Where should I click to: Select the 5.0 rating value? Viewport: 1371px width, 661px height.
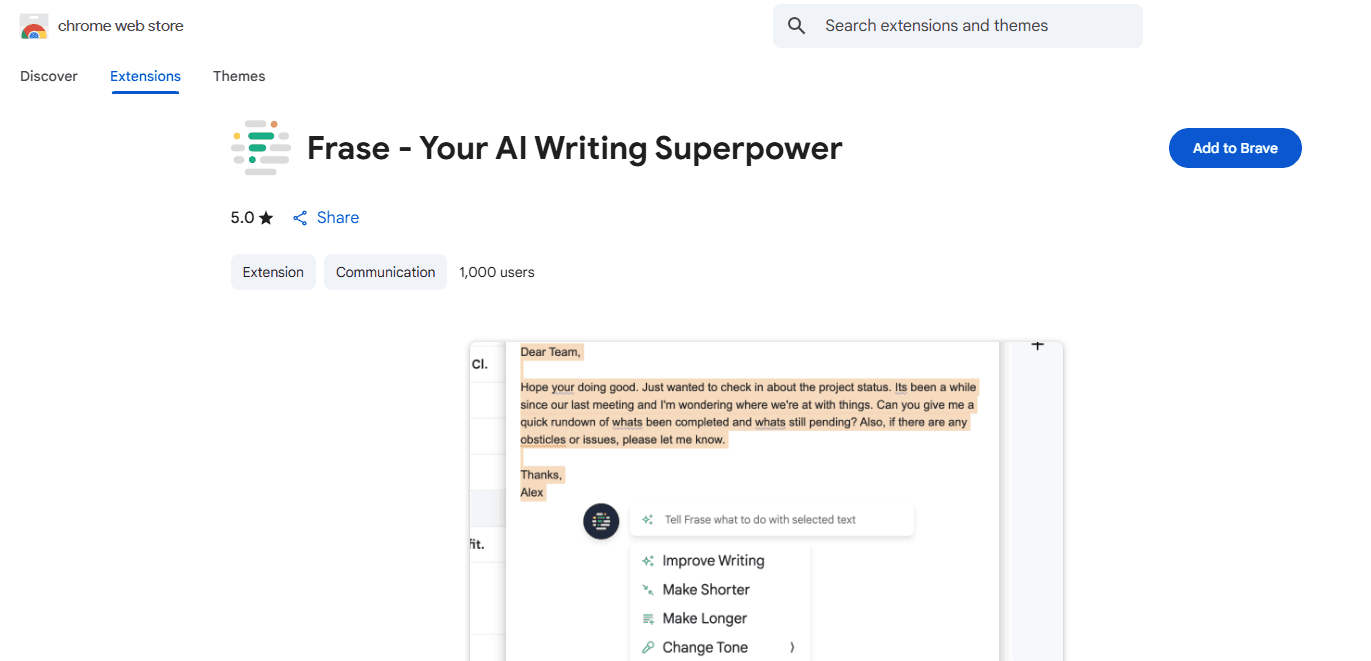[243, 218]
